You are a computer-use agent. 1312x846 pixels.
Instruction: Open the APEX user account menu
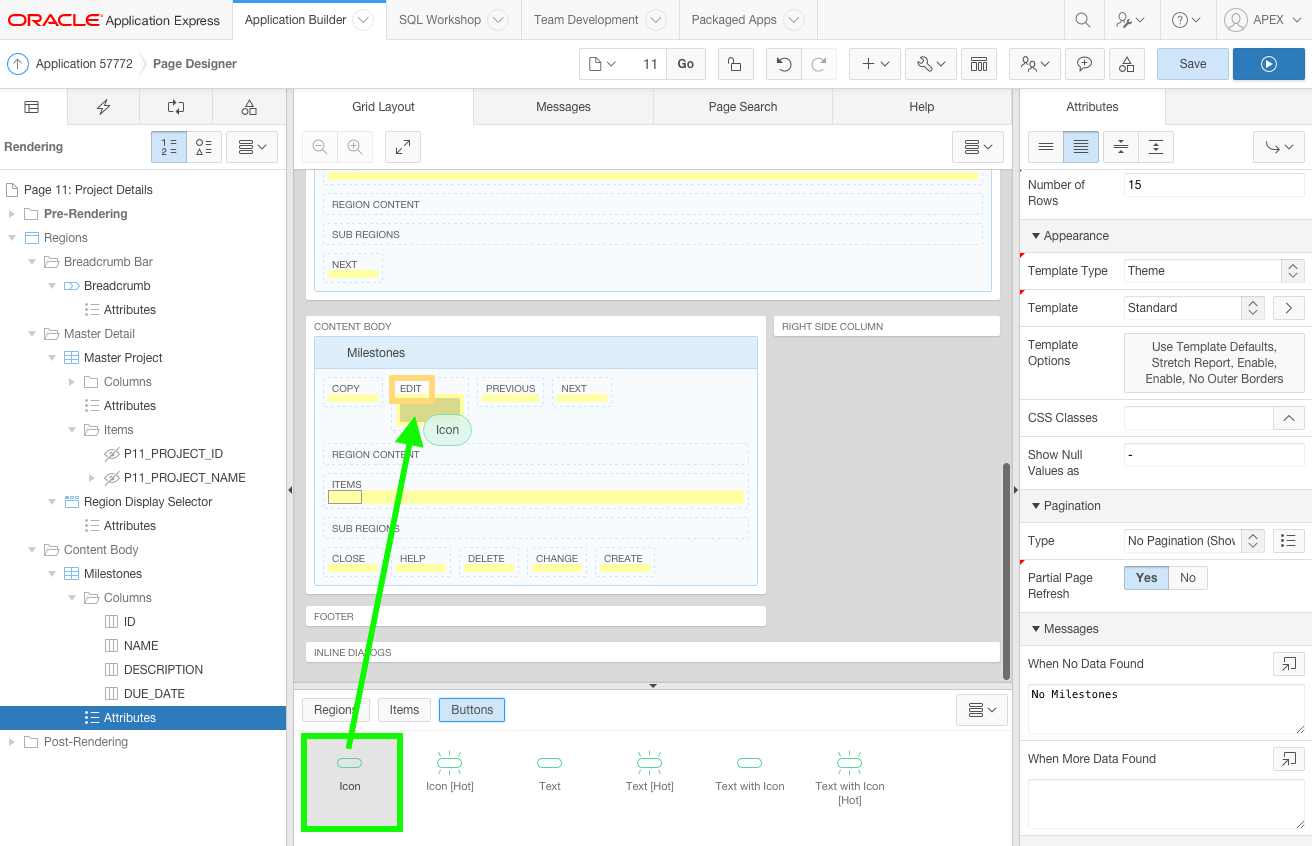(1262, 20)
